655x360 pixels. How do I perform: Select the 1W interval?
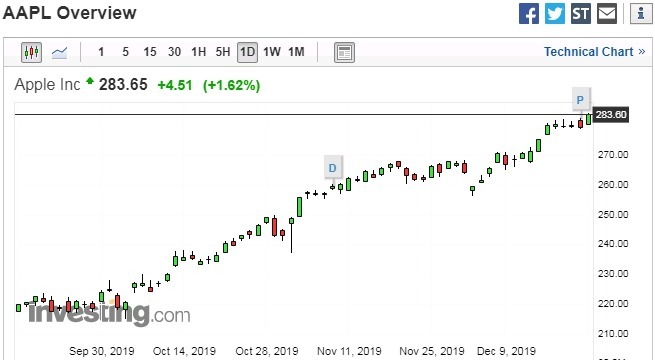272,52
